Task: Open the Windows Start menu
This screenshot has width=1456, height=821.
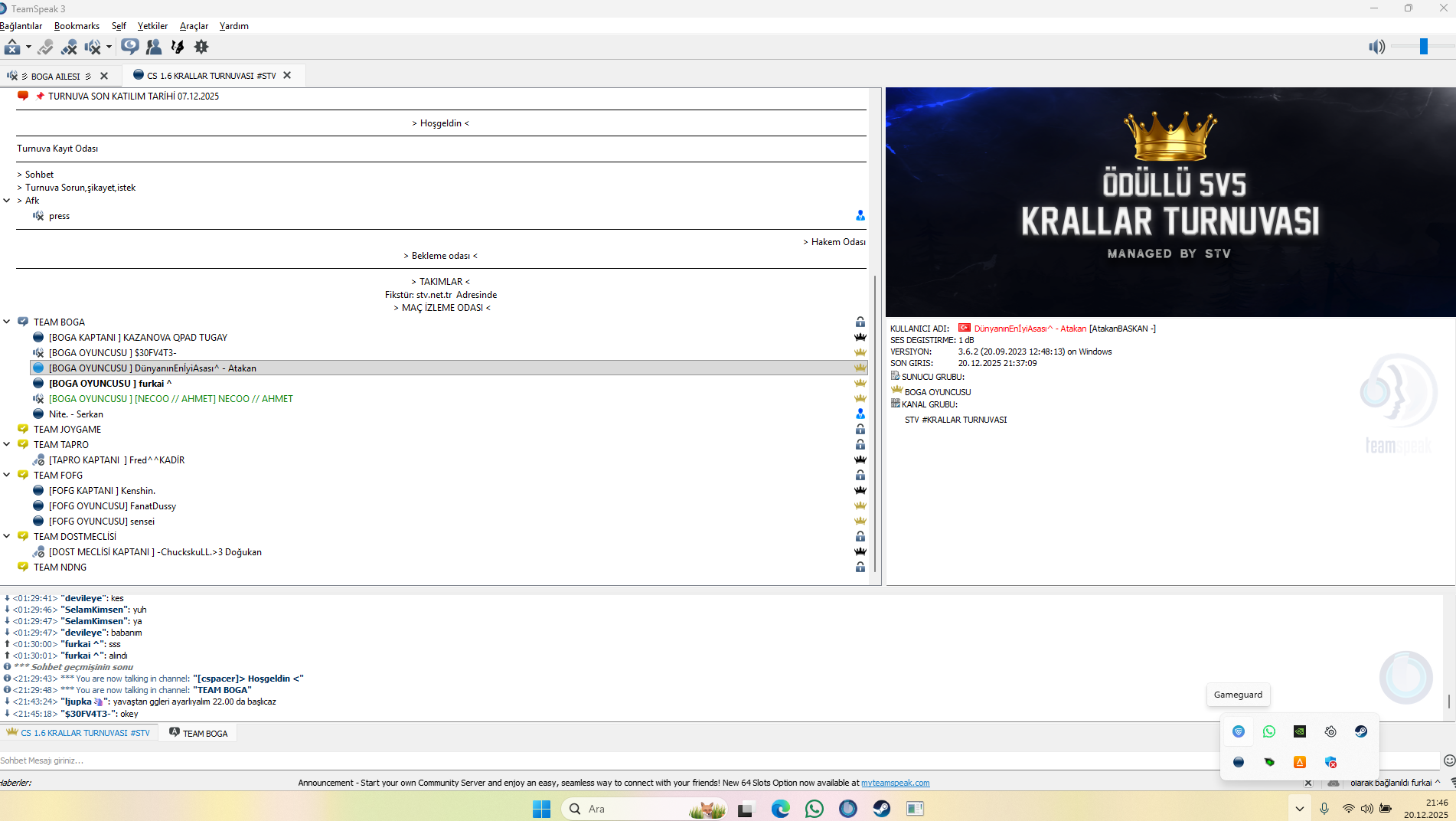Action: (541, 809)
